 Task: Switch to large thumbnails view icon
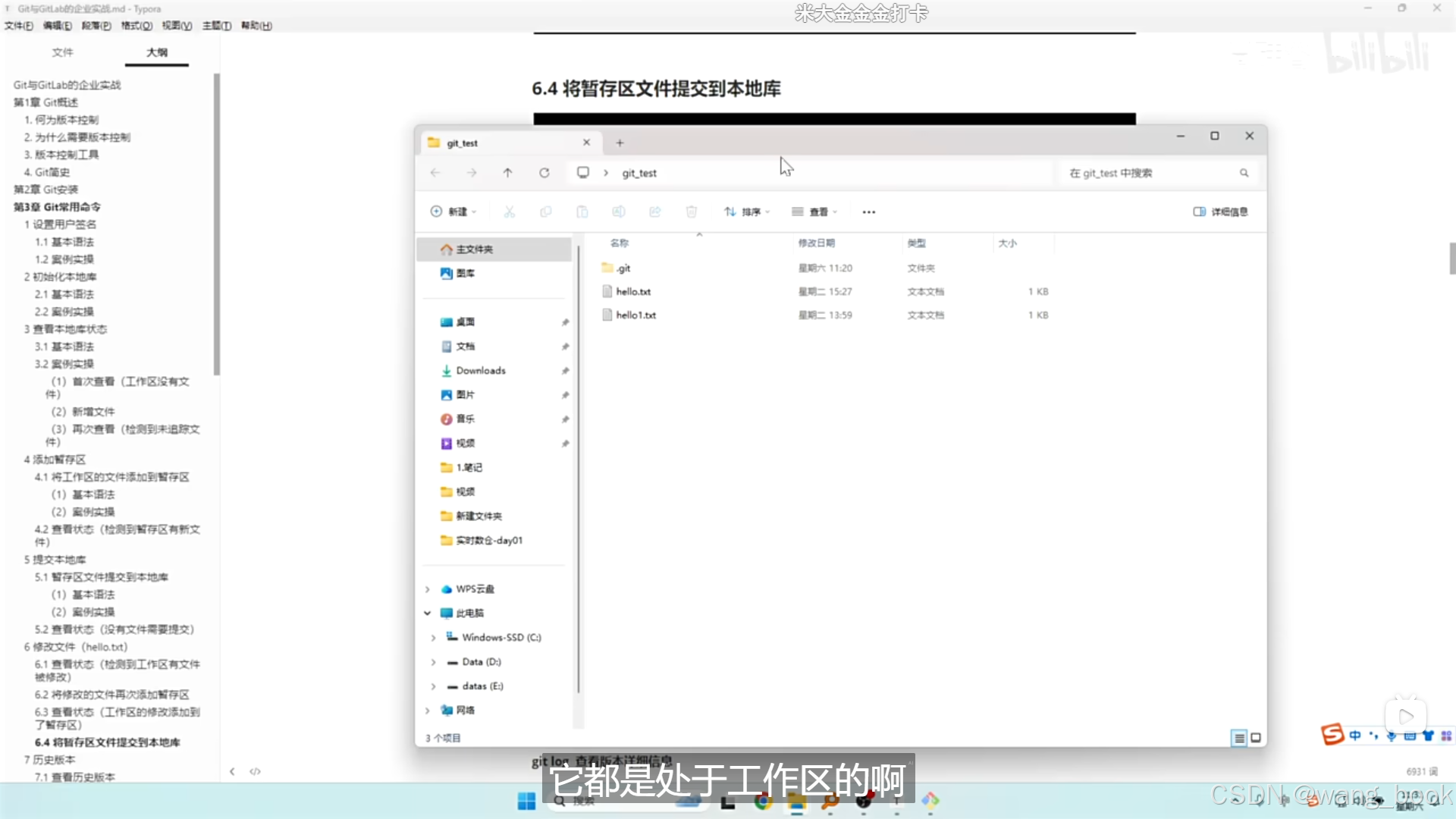click(1256, 738)
